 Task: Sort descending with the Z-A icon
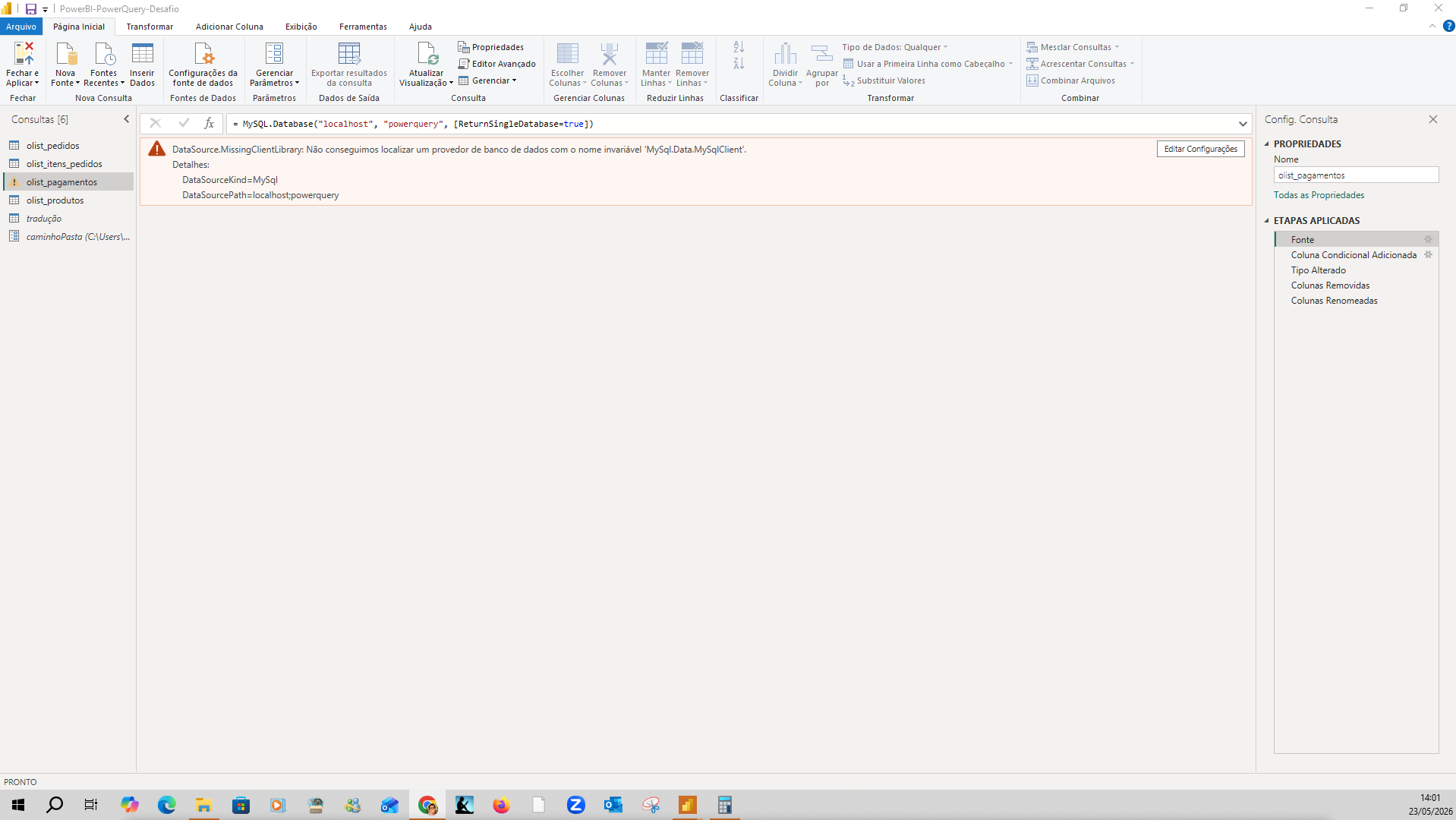point(739,64)
